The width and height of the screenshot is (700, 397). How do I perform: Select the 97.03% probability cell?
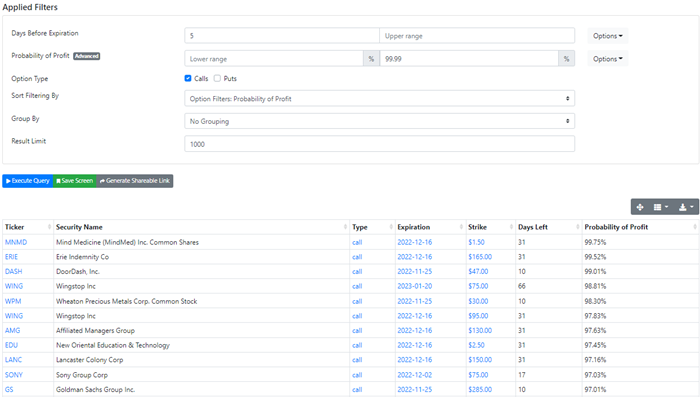pyautogui.click(x=640, y=375)
